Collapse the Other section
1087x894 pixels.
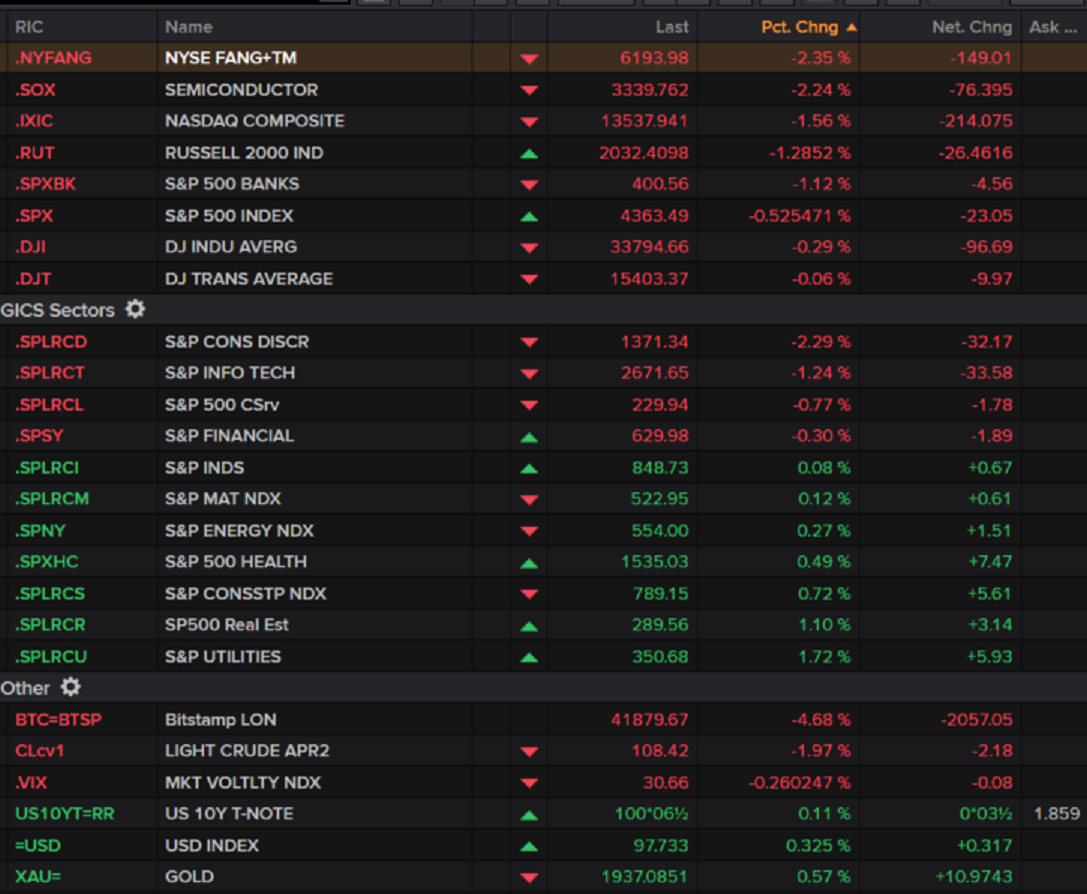(x=24, y=687)
